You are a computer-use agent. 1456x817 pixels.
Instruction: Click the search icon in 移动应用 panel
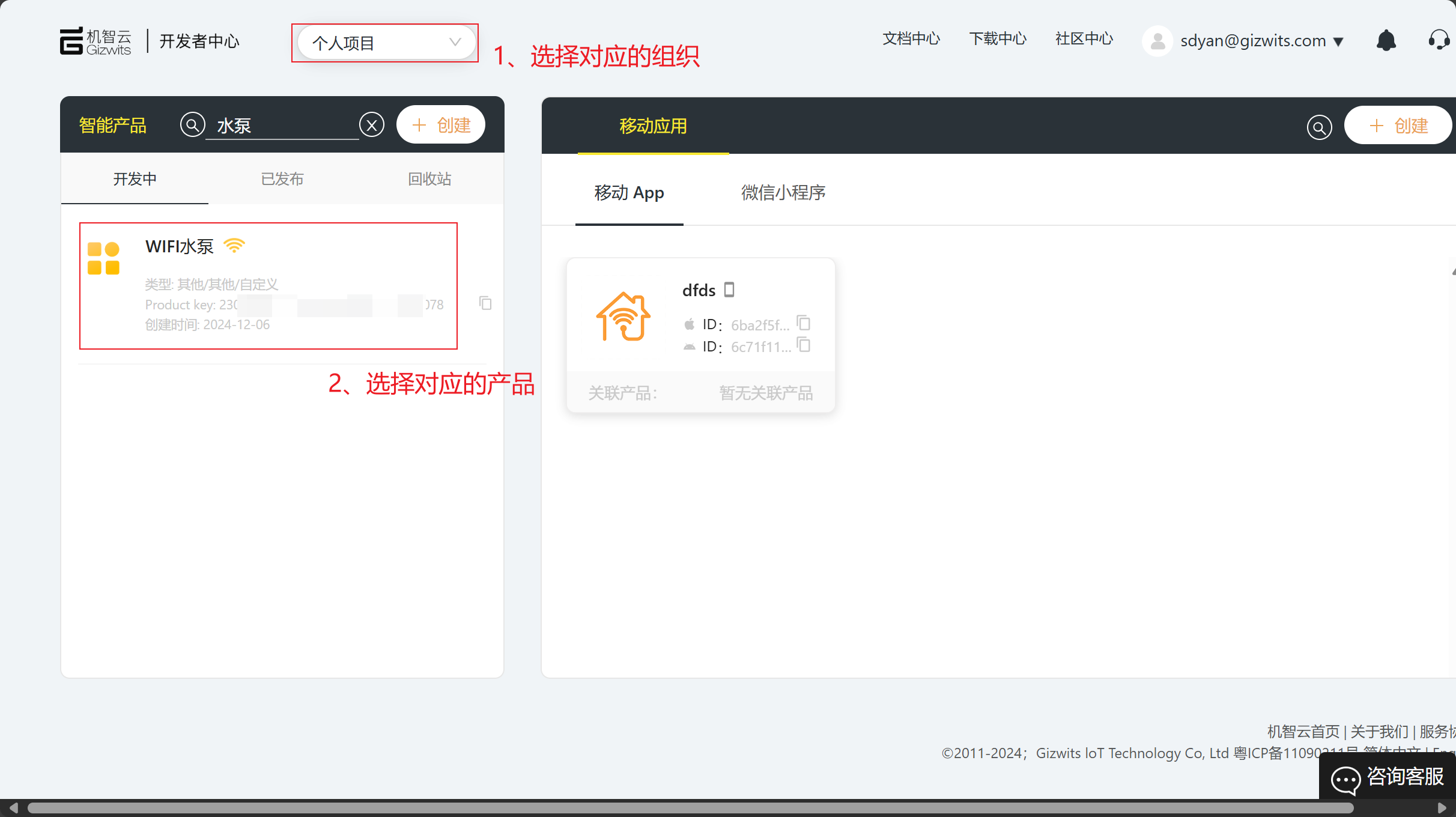coord(1319,127)
